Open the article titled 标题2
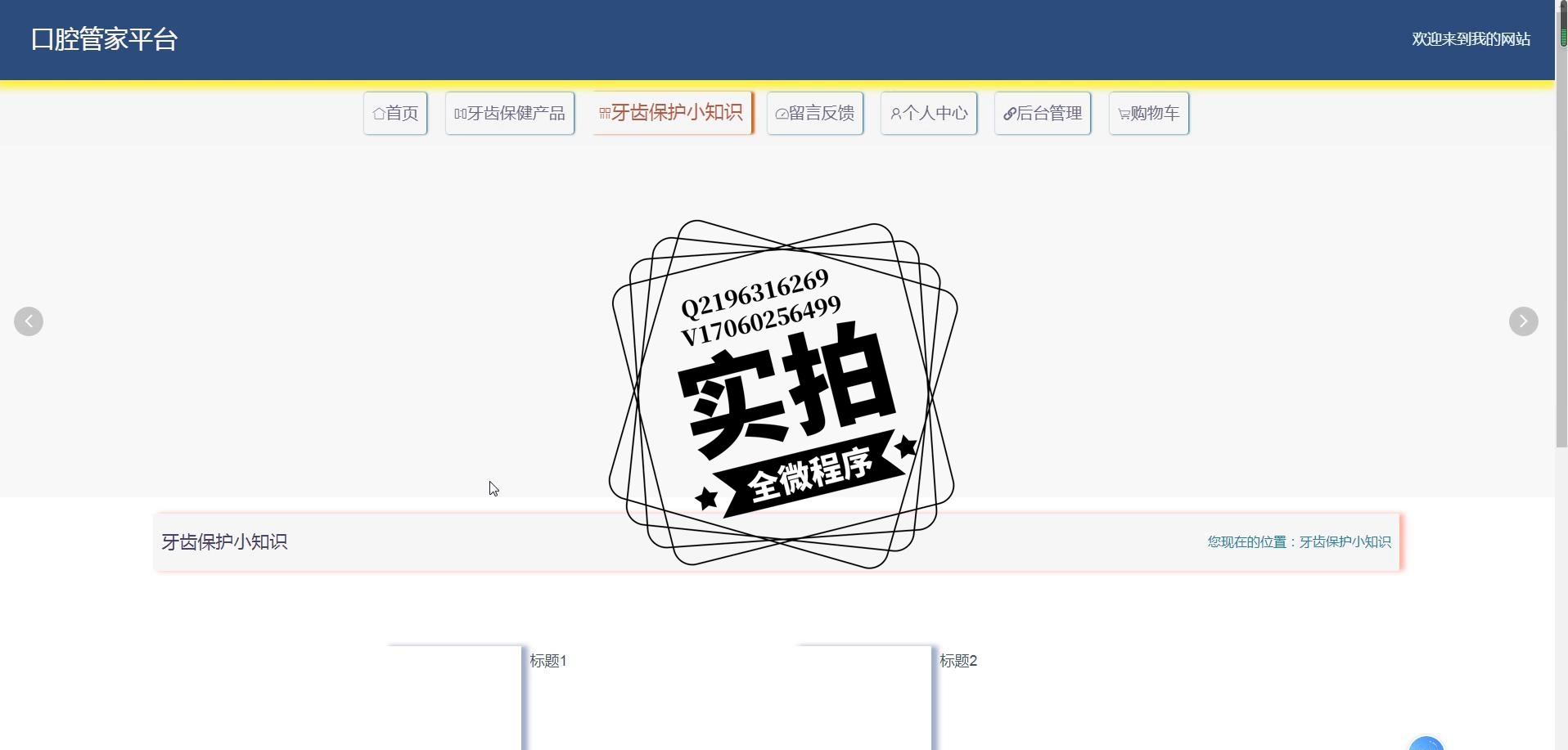This screenshot has width=1568, height=750. 958,661
